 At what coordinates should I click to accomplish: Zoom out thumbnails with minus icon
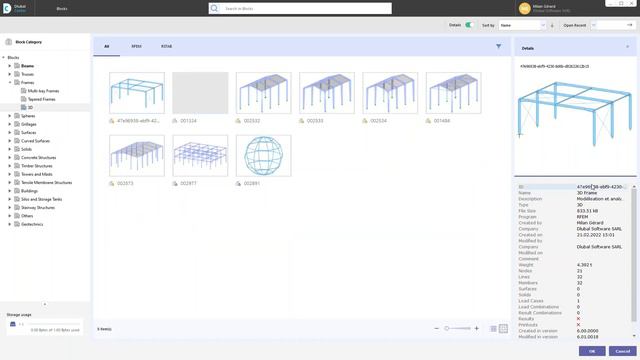click(x=436, y=329)
